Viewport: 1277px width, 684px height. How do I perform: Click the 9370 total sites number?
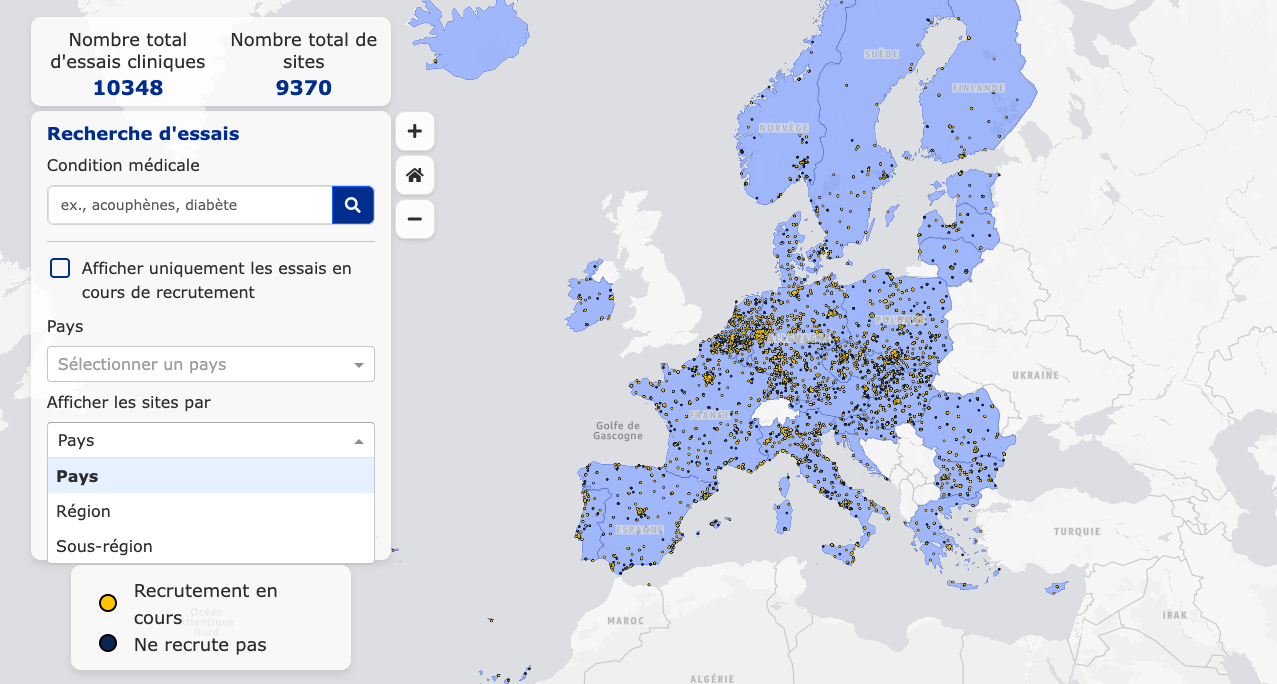(x=304, y=88)
